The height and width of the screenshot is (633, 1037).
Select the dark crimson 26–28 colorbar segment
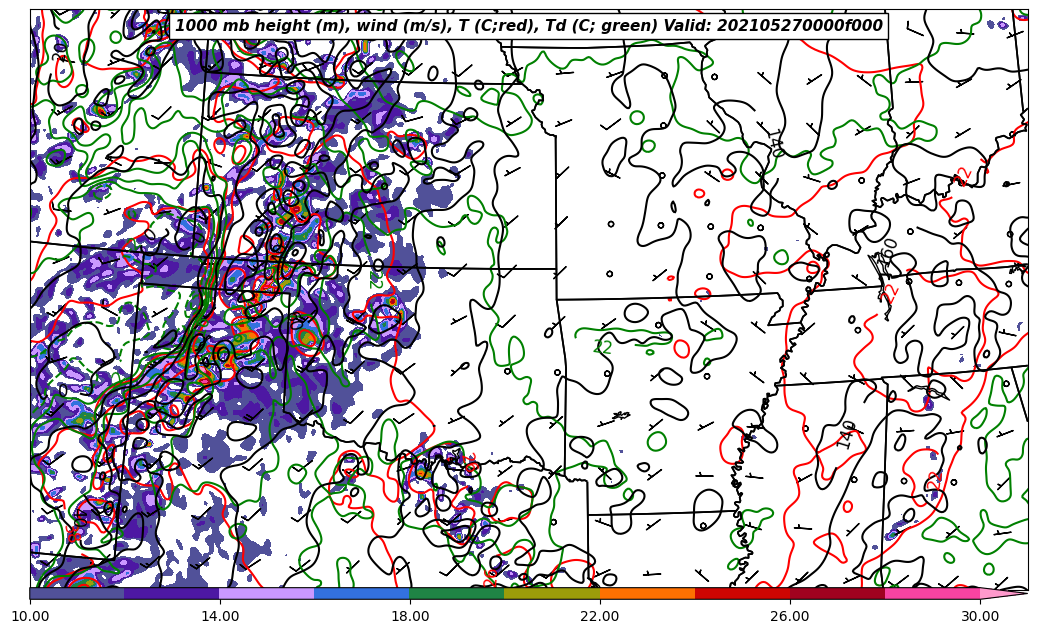[x=837, y=593]
